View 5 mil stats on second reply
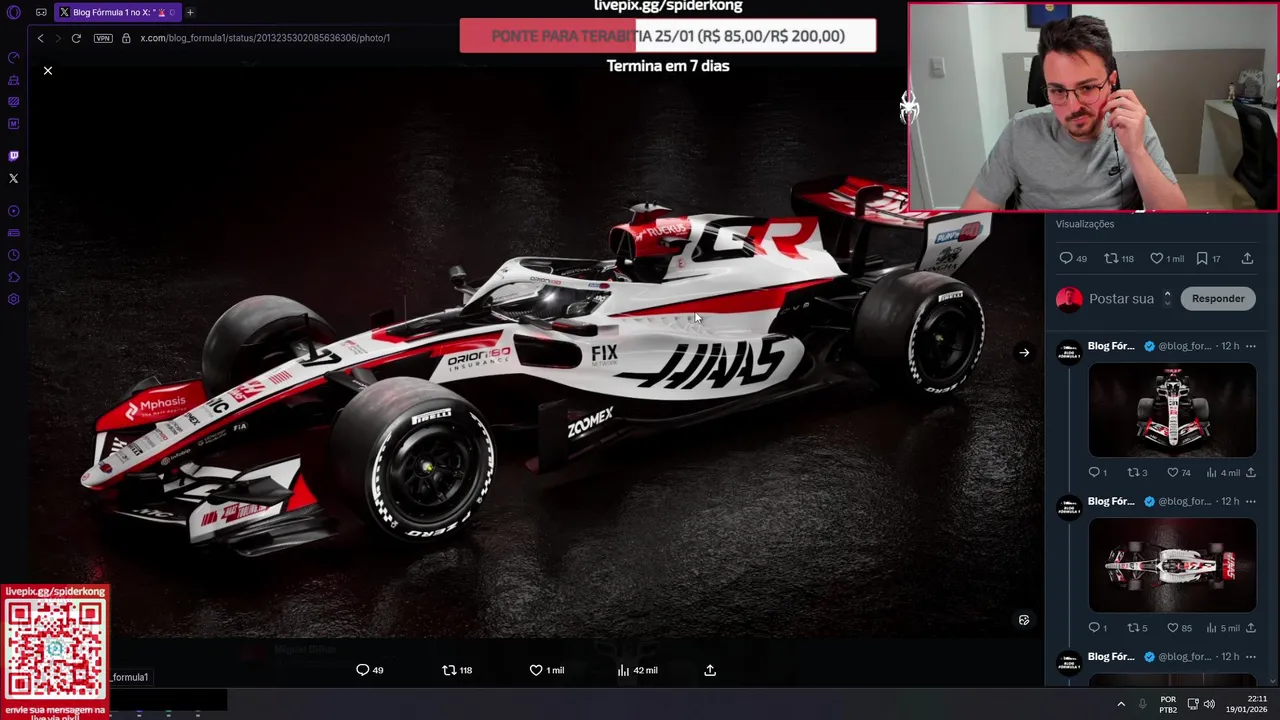Screen dimensions: 1280x720 tap(1223, 628)
